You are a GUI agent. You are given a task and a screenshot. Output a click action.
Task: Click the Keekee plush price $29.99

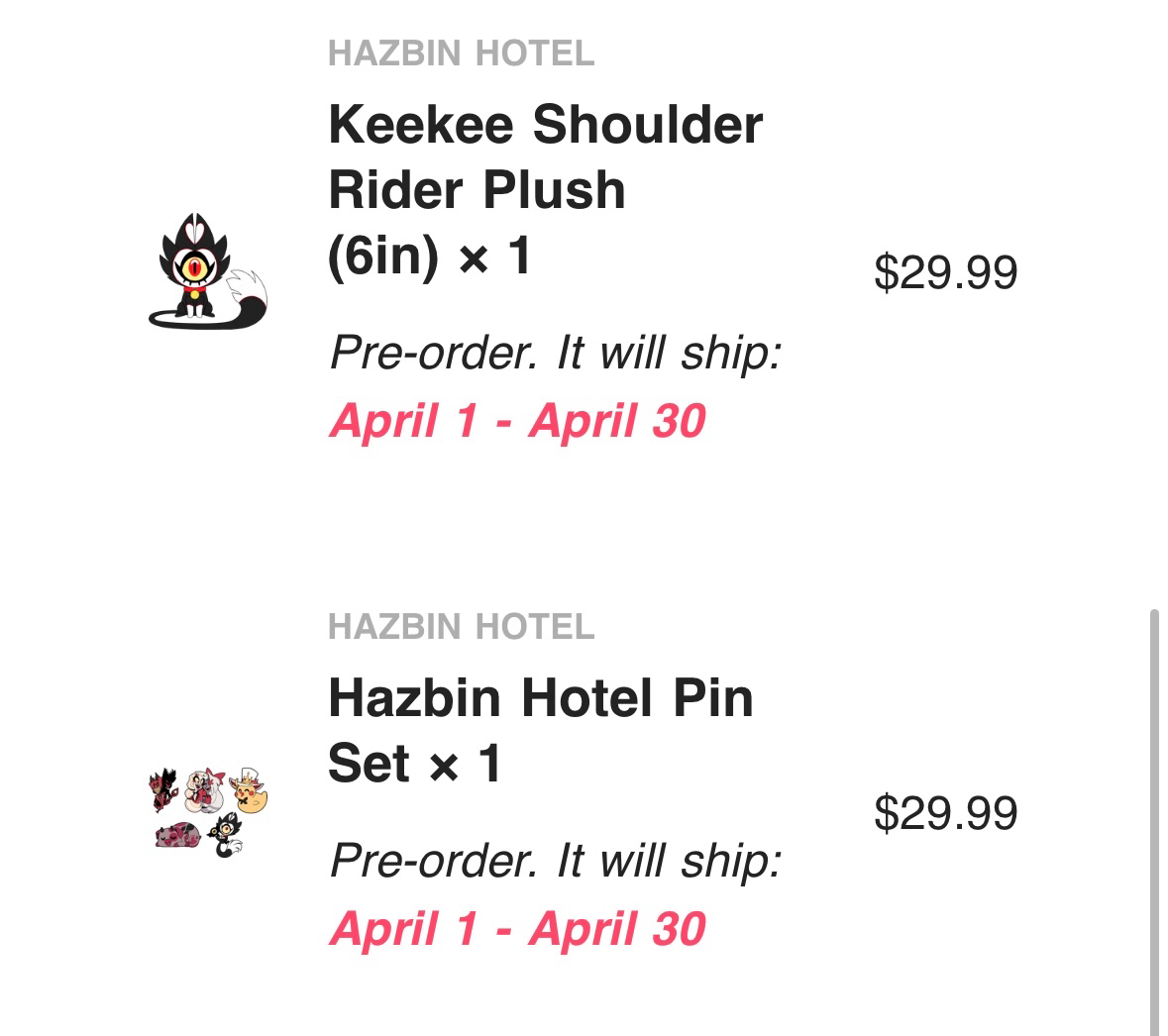pyautogui.click(x=945, y=272)
